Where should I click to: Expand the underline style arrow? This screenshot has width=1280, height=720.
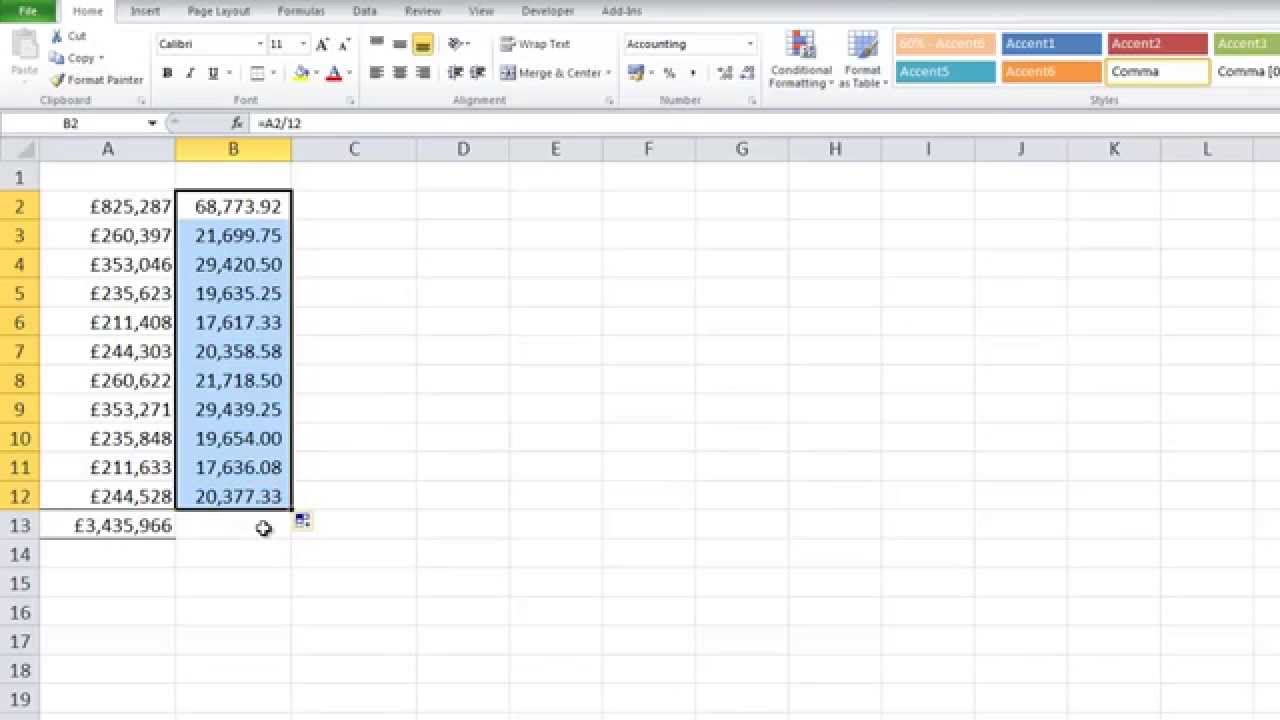point(229,73)
